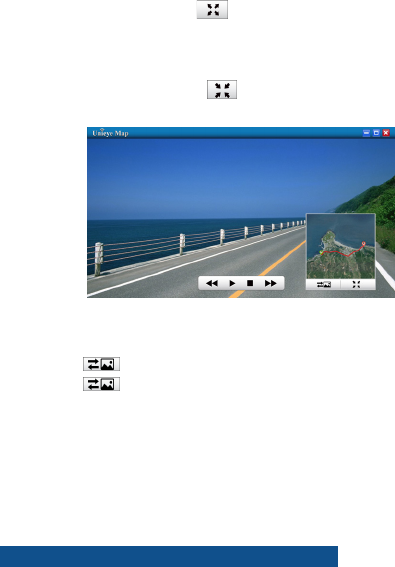Image resolution: width=395 pixels, height=567 pixels.
Task: Select the green start marker on the map
Action: tap(321, 252)
